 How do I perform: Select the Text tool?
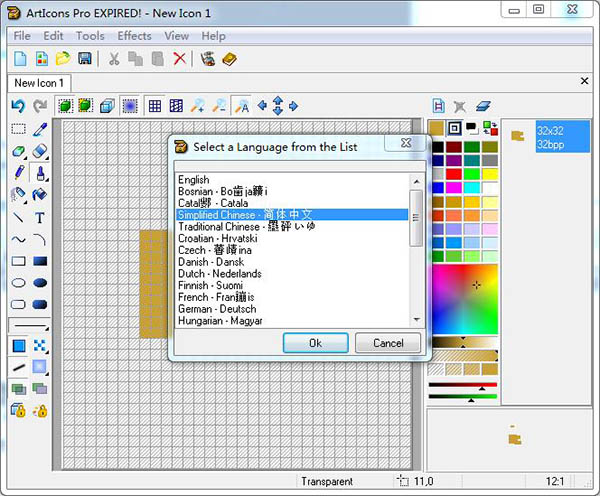click(x=40, y=218)
